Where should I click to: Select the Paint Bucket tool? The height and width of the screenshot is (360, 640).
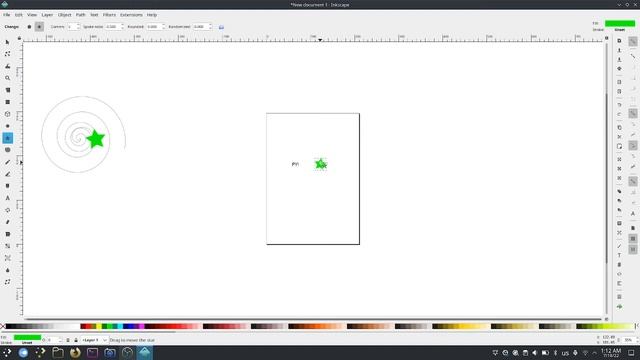point(7,234)
